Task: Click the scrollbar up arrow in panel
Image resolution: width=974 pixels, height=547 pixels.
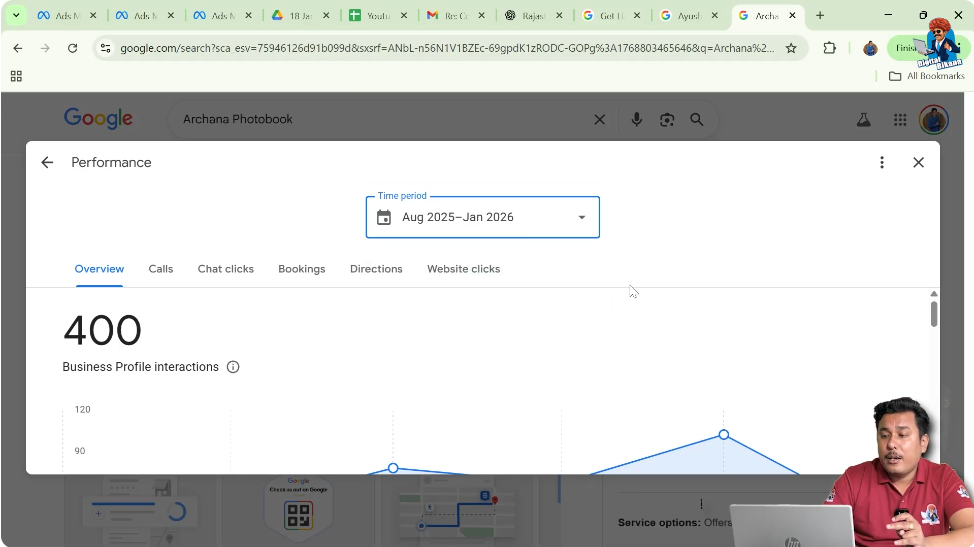Action: point(934,294)
